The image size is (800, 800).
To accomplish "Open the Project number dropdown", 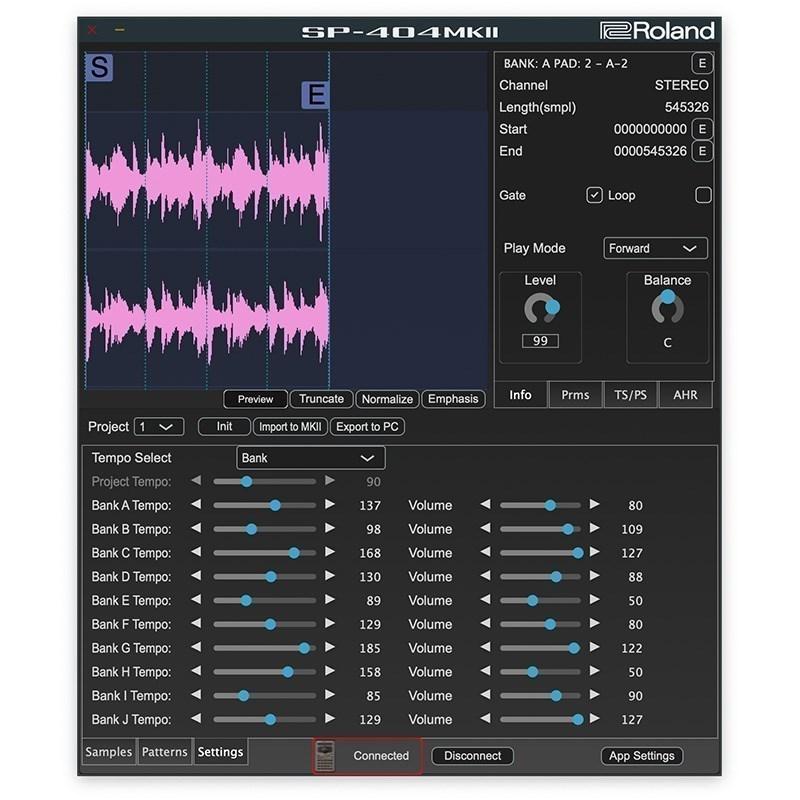I will [159, 426].
